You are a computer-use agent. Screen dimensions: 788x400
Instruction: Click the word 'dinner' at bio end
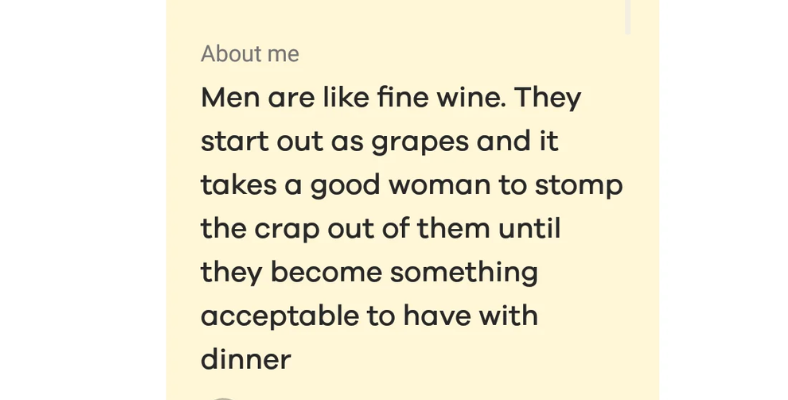pos(245,358)
